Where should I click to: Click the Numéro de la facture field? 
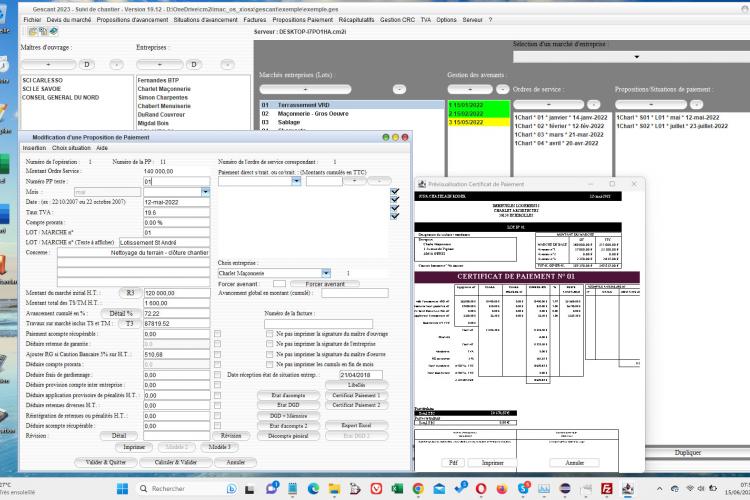tap(318, 324)
